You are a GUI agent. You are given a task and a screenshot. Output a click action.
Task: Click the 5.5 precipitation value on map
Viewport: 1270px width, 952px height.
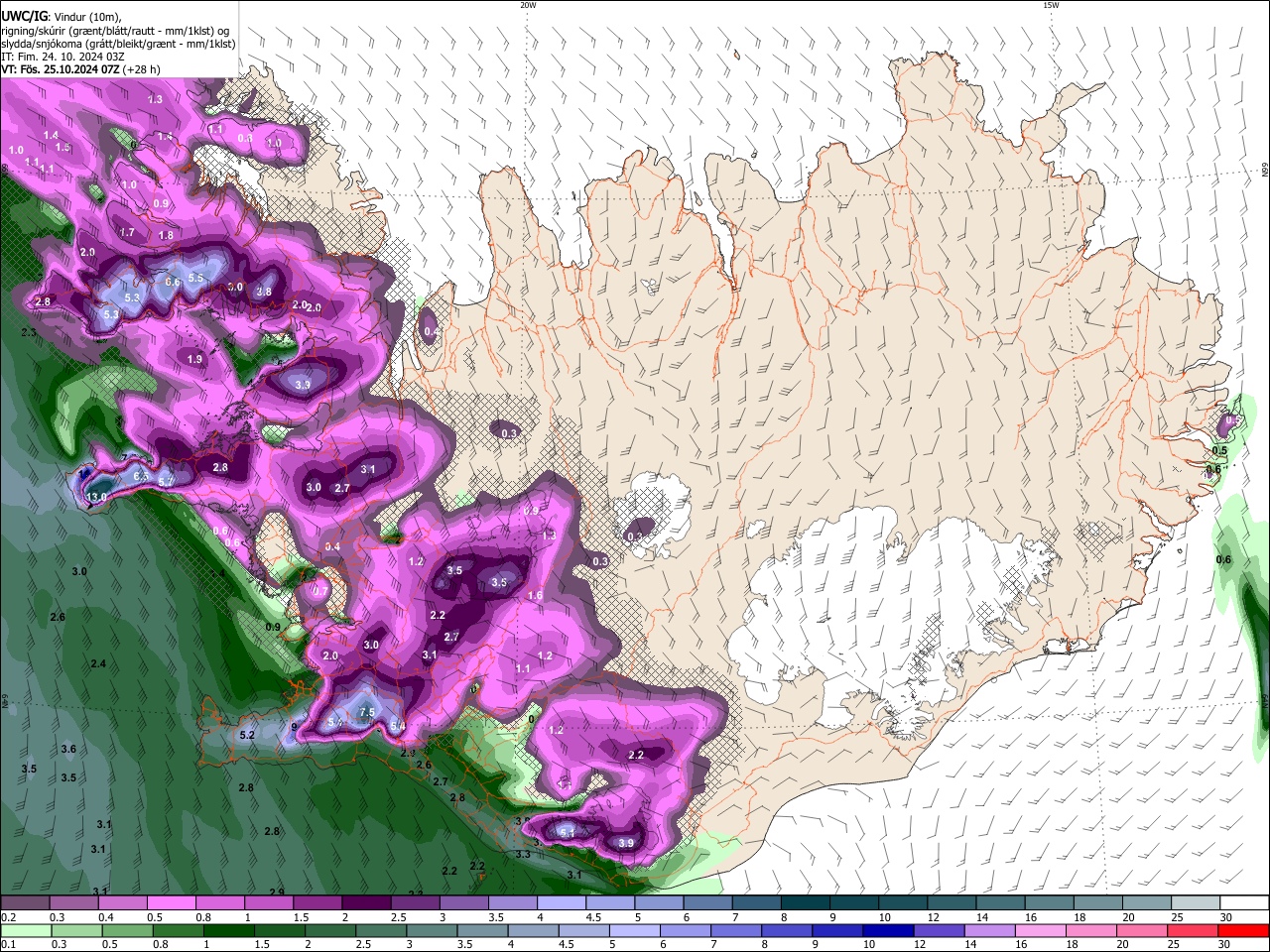(195, 278)
